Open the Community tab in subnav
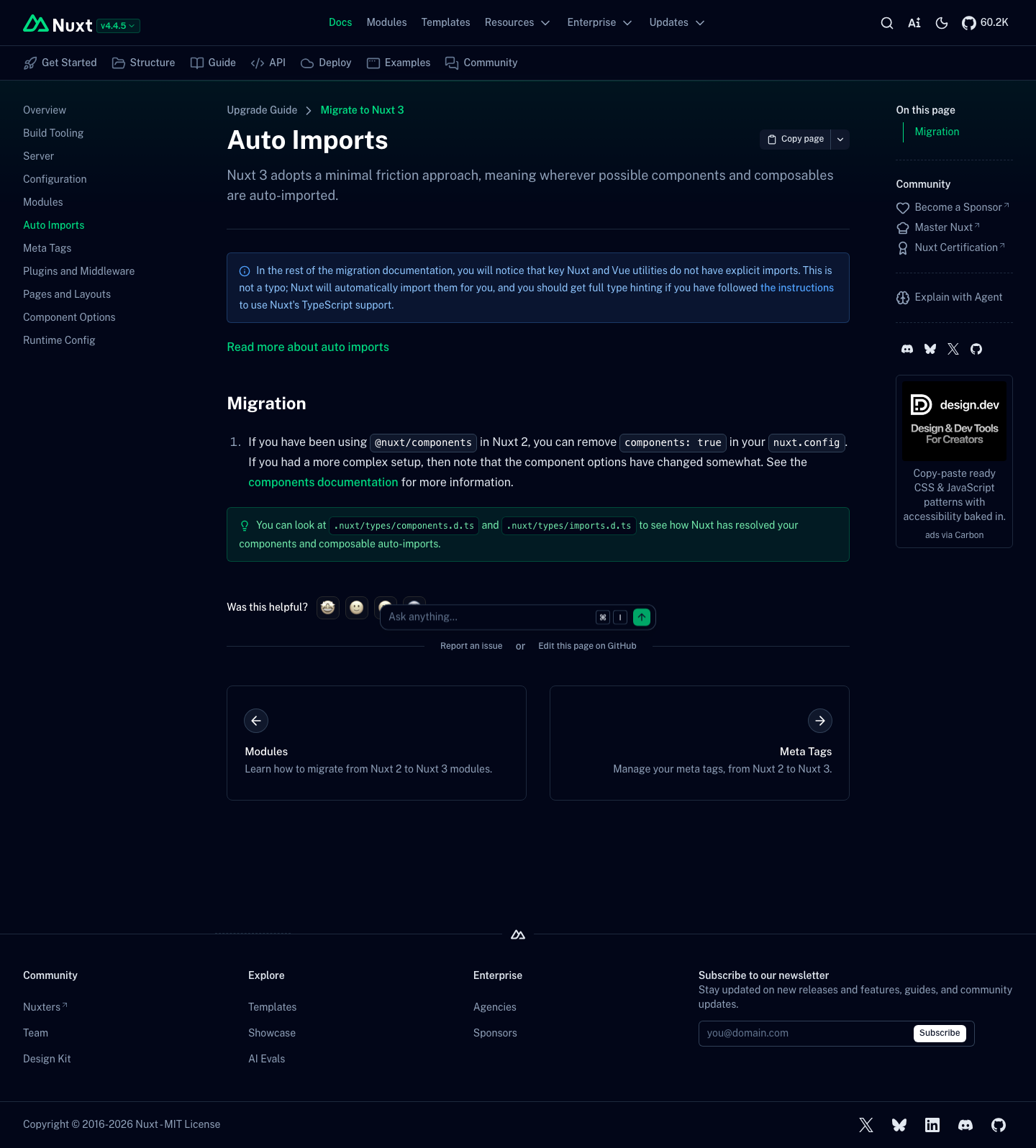 click(x=481, y=63)
